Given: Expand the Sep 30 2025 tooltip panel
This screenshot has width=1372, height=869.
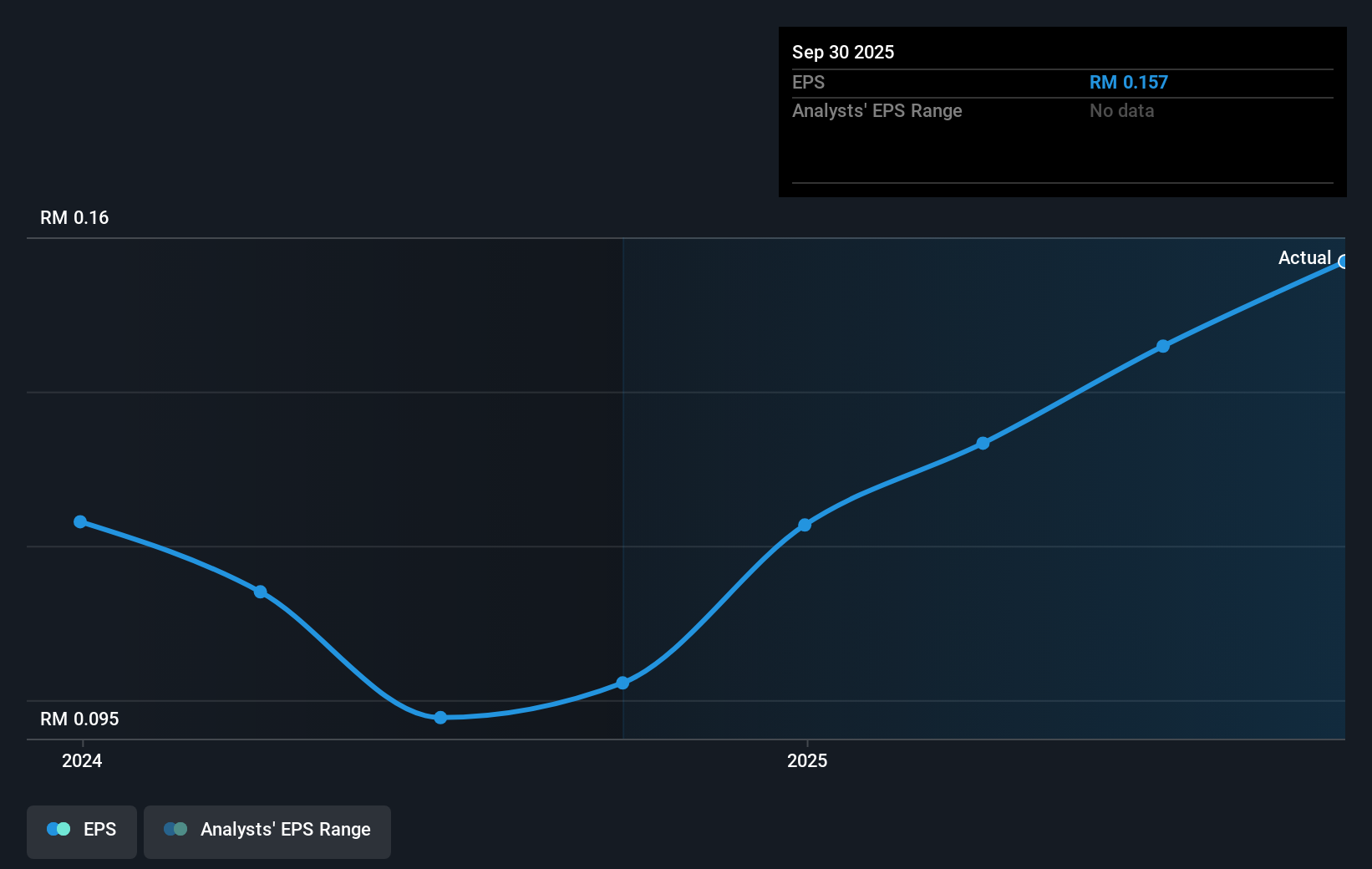Looking at the screenshot, I should tap(843, 52).
